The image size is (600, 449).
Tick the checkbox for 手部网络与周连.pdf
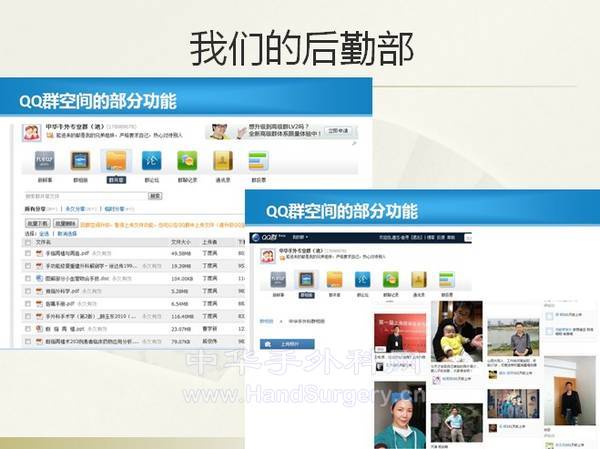pos(28,254)
